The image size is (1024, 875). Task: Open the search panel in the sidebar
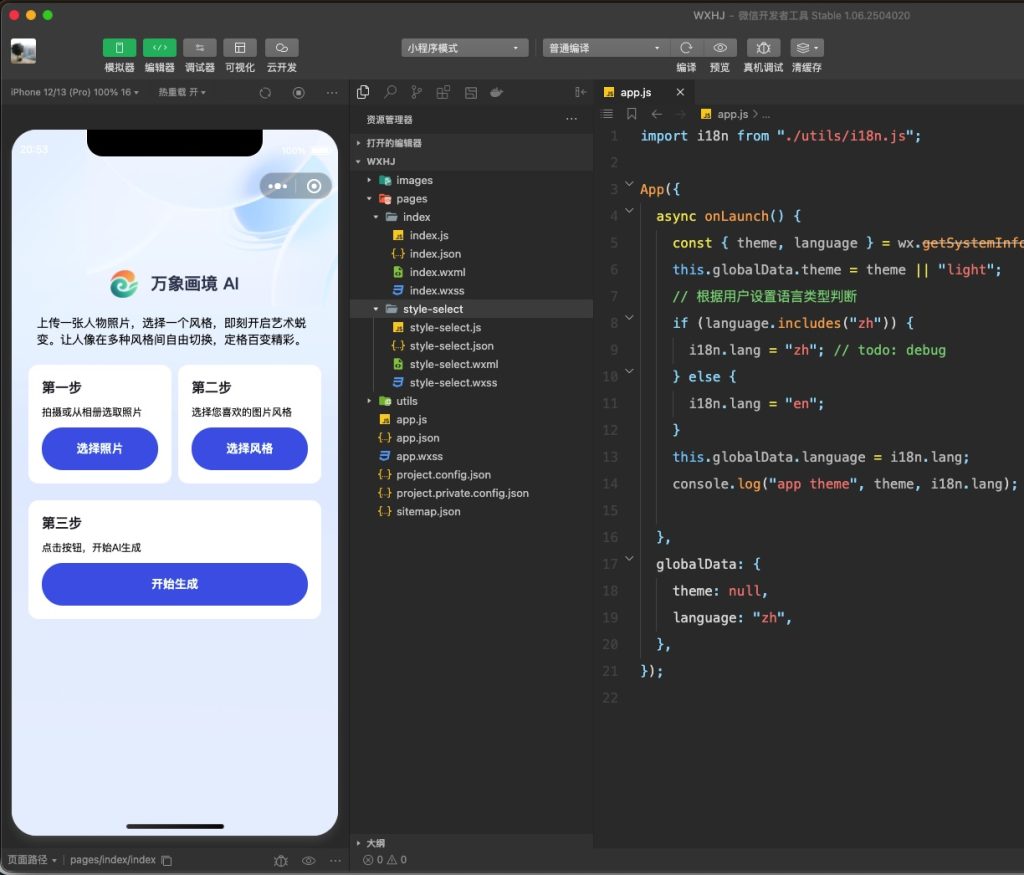click(390, 92)
